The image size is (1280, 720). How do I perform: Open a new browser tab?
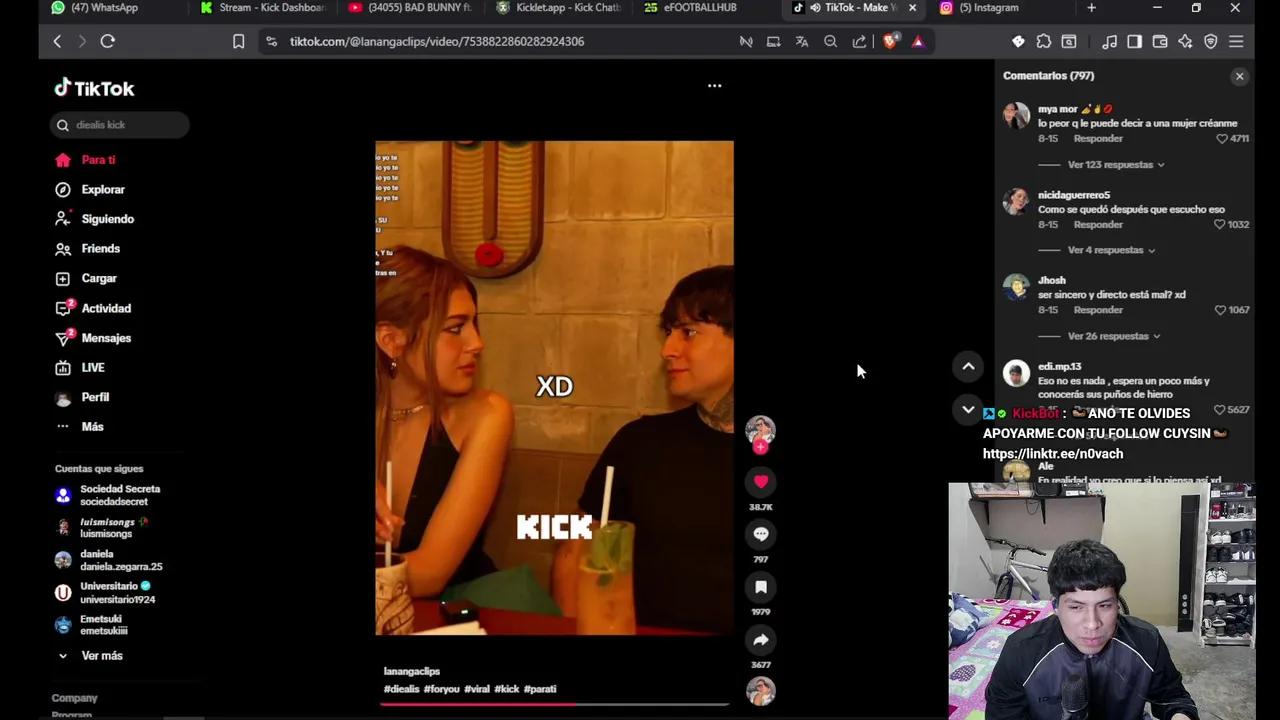click(1091, 8)
